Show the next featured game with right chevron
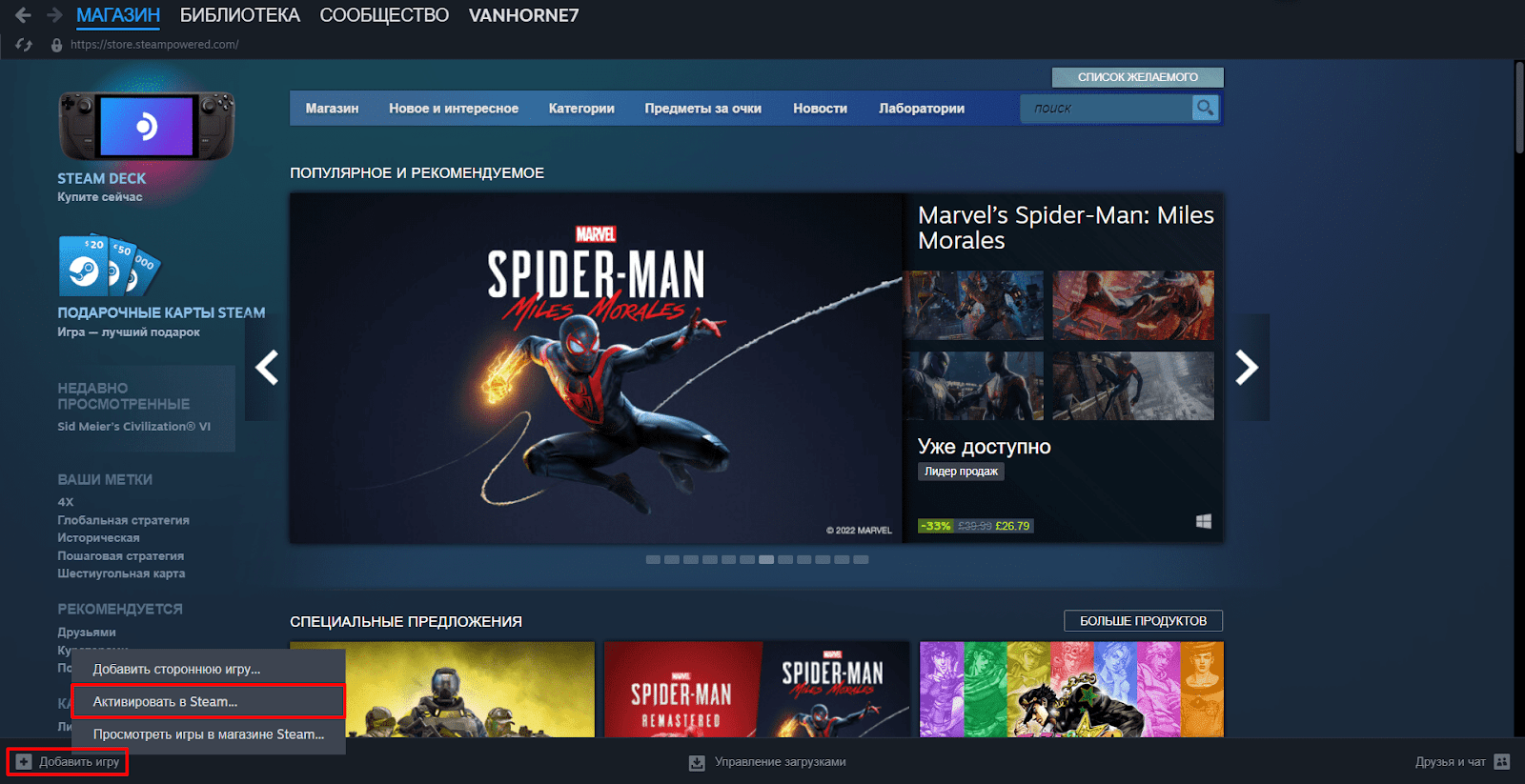 tap(1247, 367)
